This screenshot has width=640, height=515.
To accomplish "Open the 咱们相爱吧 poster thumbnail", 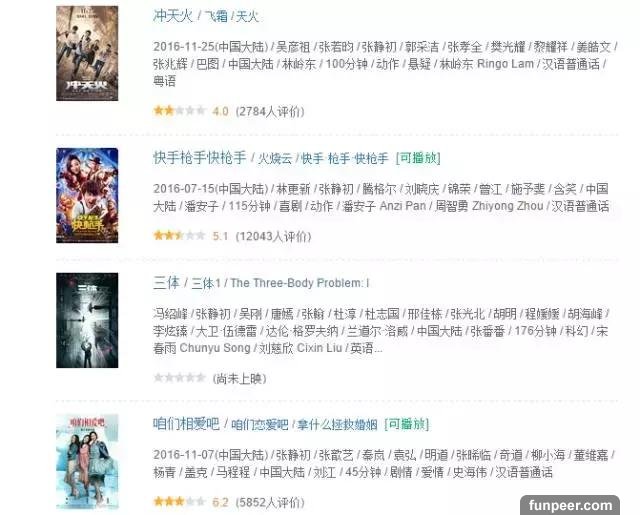I will [x=87, y=462].
